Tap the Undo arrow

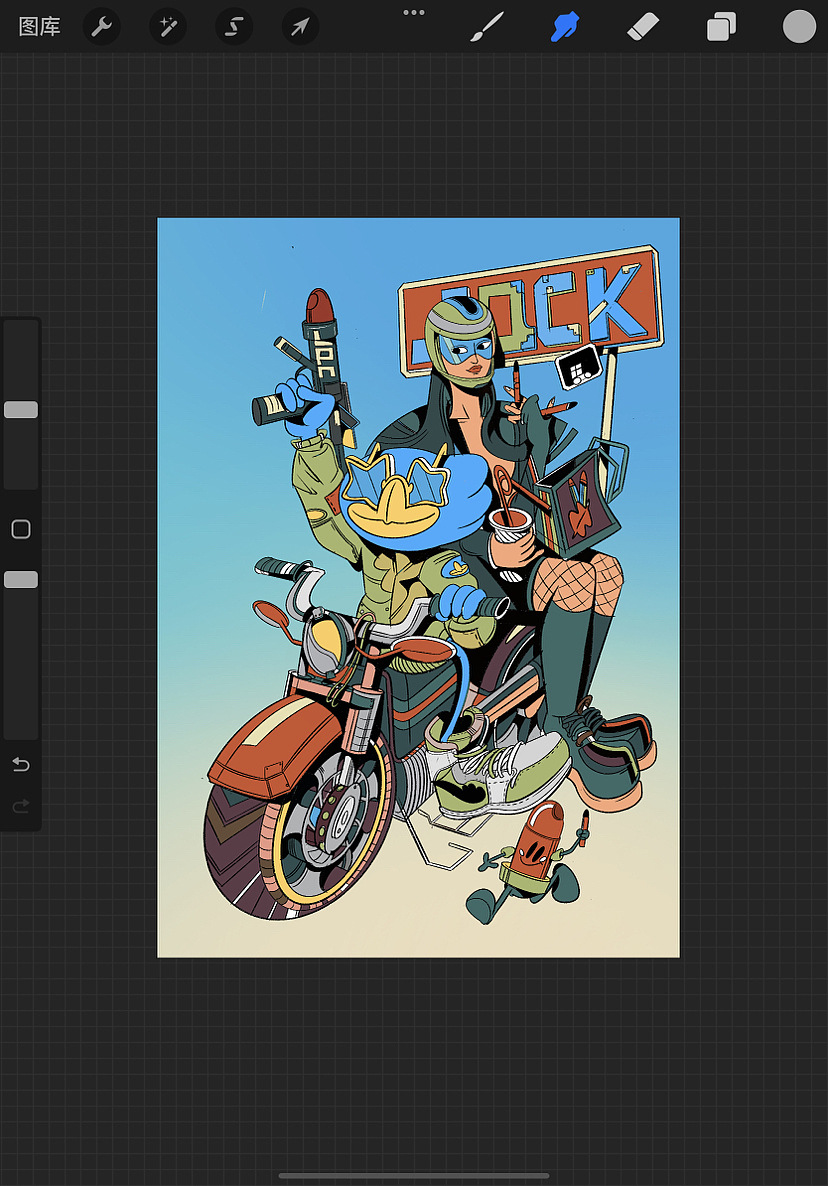click(21, 765)
